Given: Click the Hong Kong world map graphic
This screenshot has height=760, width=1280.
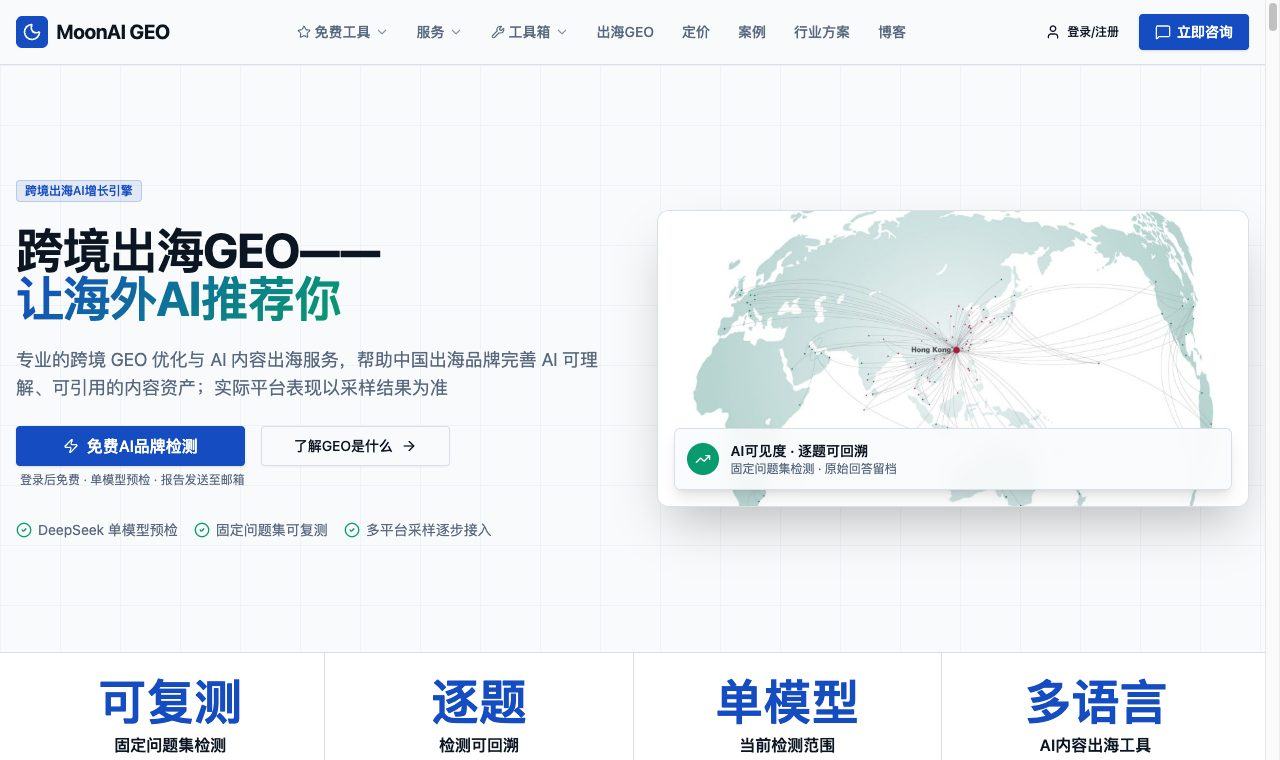Looking at the screenshot, I should pos(952,358).
